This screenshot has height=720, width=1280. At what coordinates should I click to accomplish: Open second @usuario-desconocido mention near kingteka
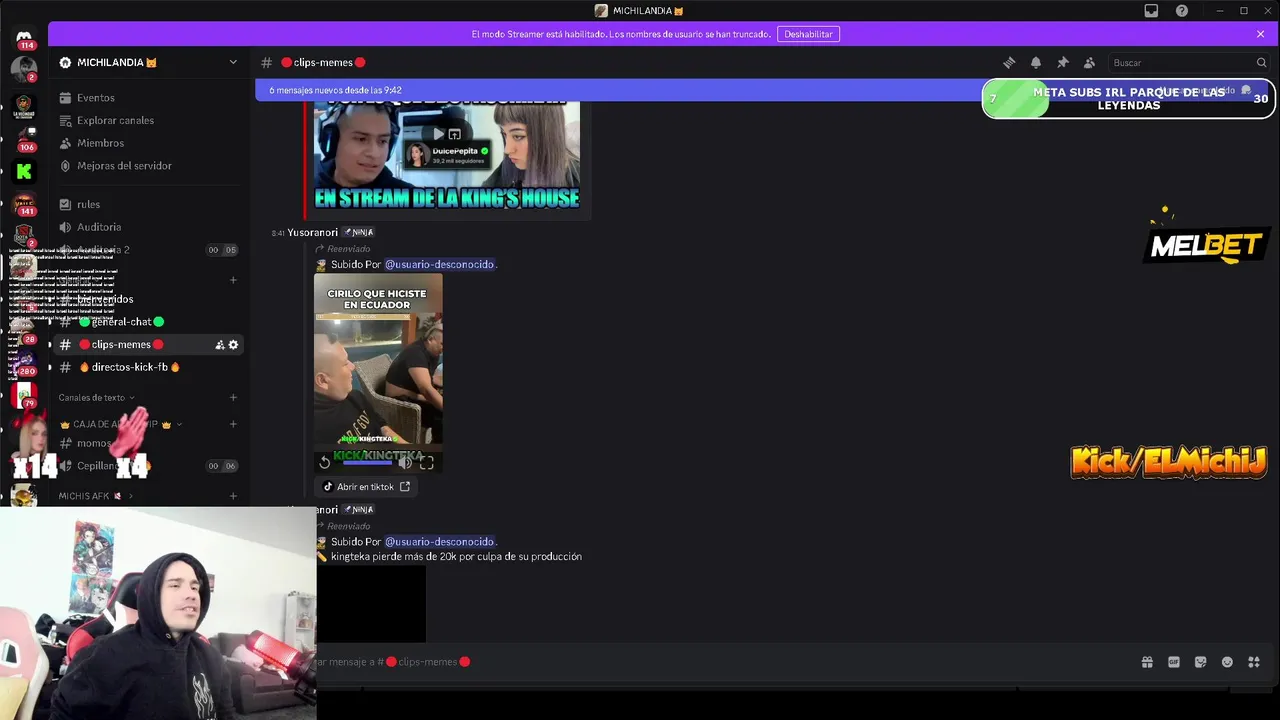click(x=439, y=541)
